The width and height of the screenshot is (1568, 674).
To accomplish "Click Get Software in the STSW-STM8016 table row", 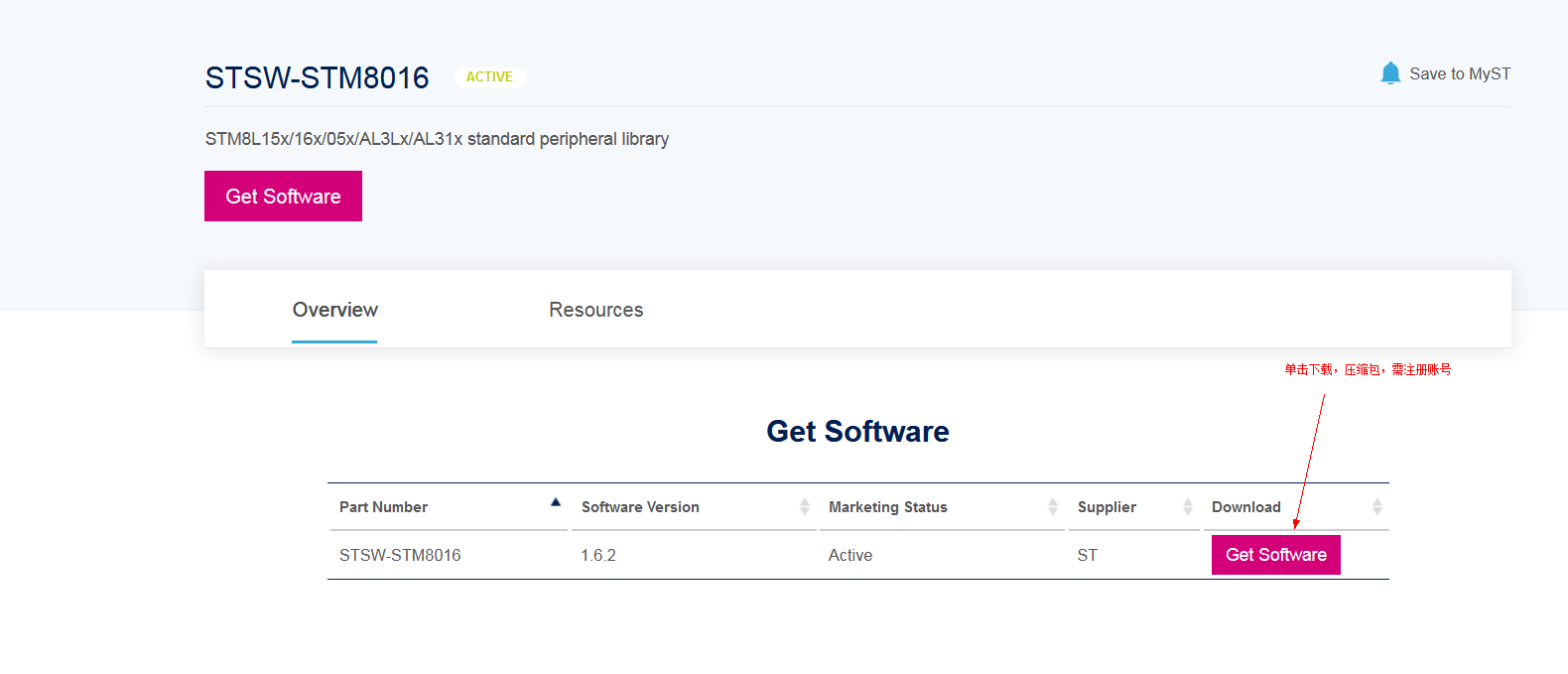I will pyautogui.click(x=1276, y=555).
